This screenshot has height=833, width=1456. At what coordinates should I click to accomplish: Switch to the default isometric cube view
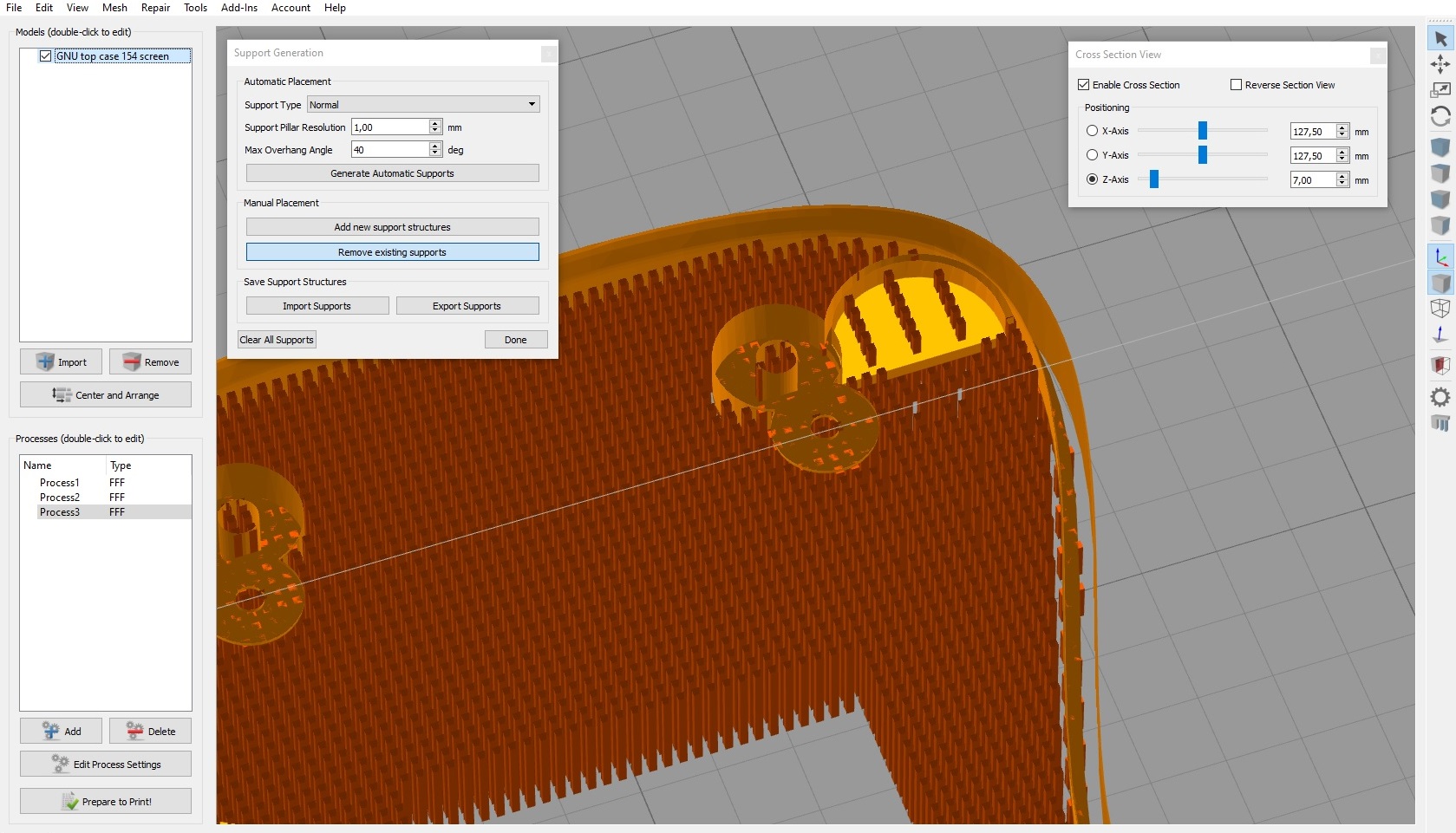pos(1440,146)
